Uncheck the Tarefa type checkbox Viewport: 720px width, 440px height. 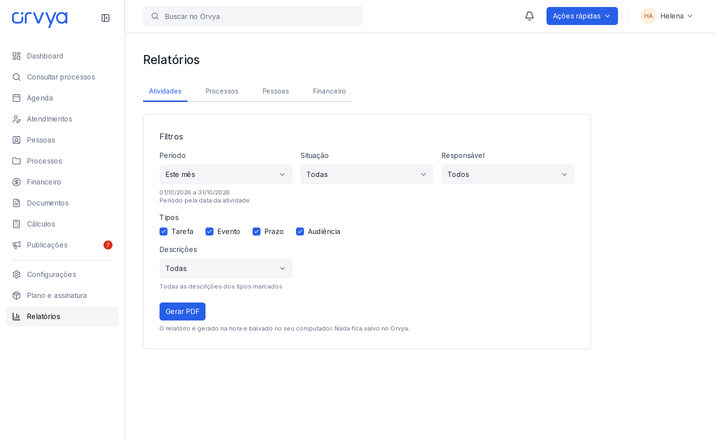click(x=163, y=231)
